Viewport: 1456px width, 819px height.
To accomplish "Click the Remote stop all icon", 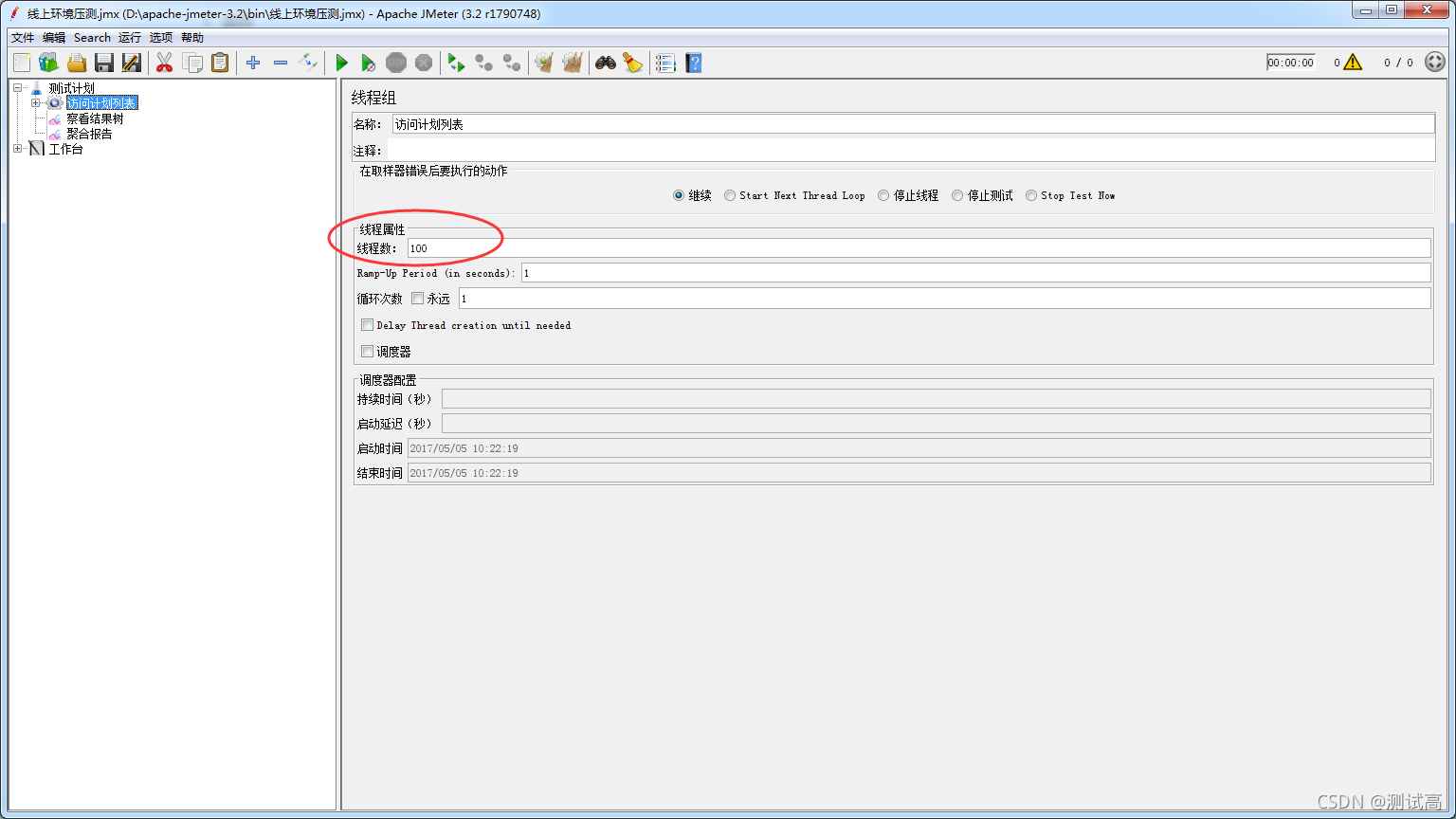I will coord(484,63).
